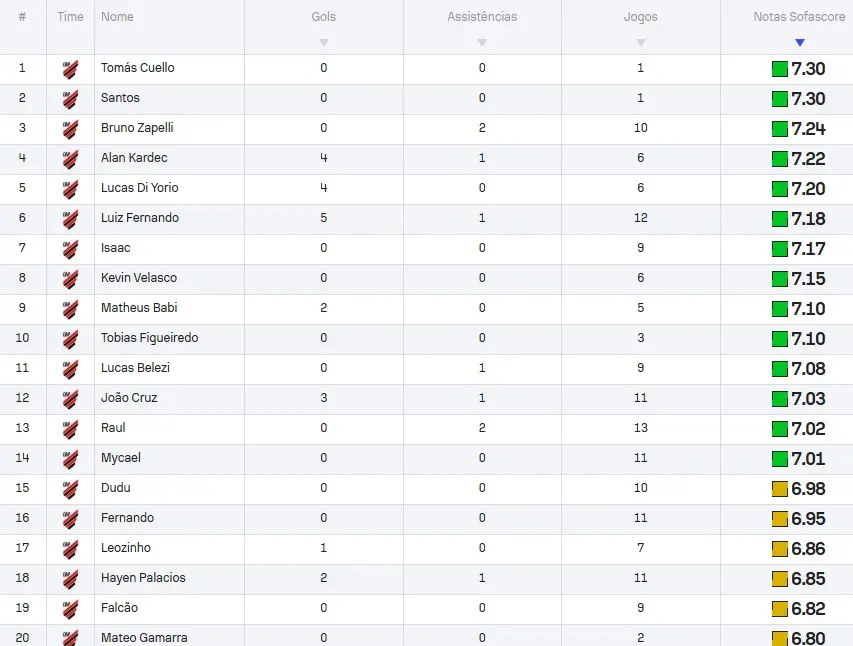Click the club badge in Falcão's row
This screenshot has height=646, width=853.
coord(70,608)
